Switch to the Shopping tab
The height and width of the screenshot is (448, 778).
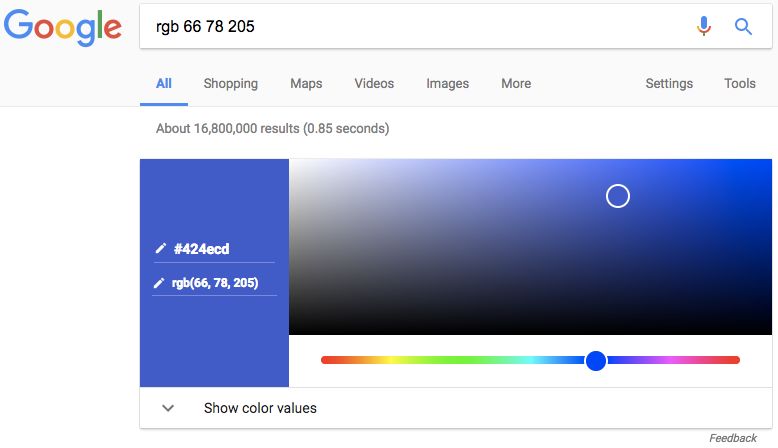click(x=230, y=84)
